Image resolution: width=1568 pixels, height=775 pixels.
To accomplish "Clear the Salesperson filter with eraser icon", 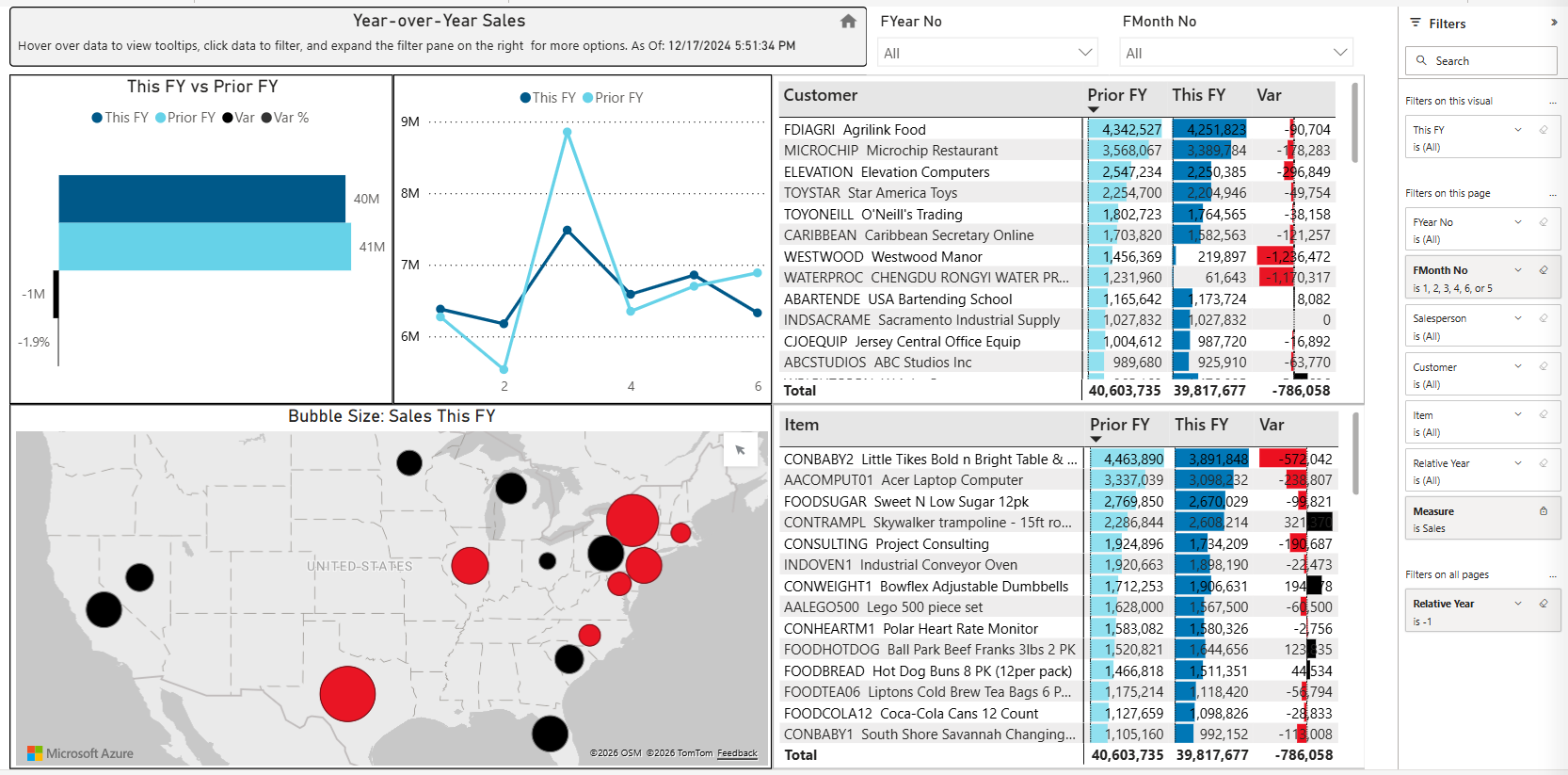I will (1544, 318).
